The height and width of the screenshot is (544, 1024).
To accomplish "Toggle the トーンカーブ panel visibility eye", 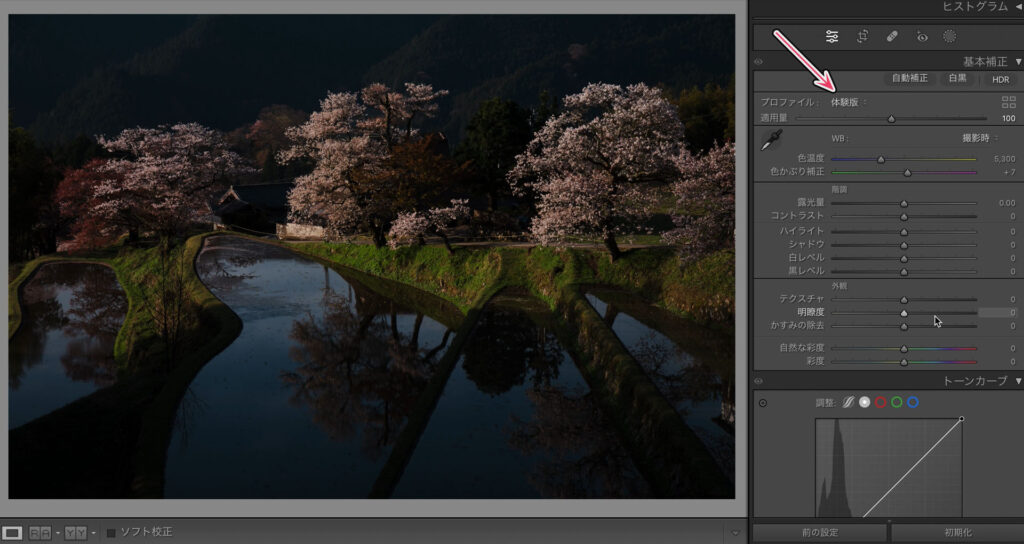I will pyautogui.click(x=758, y=381).
